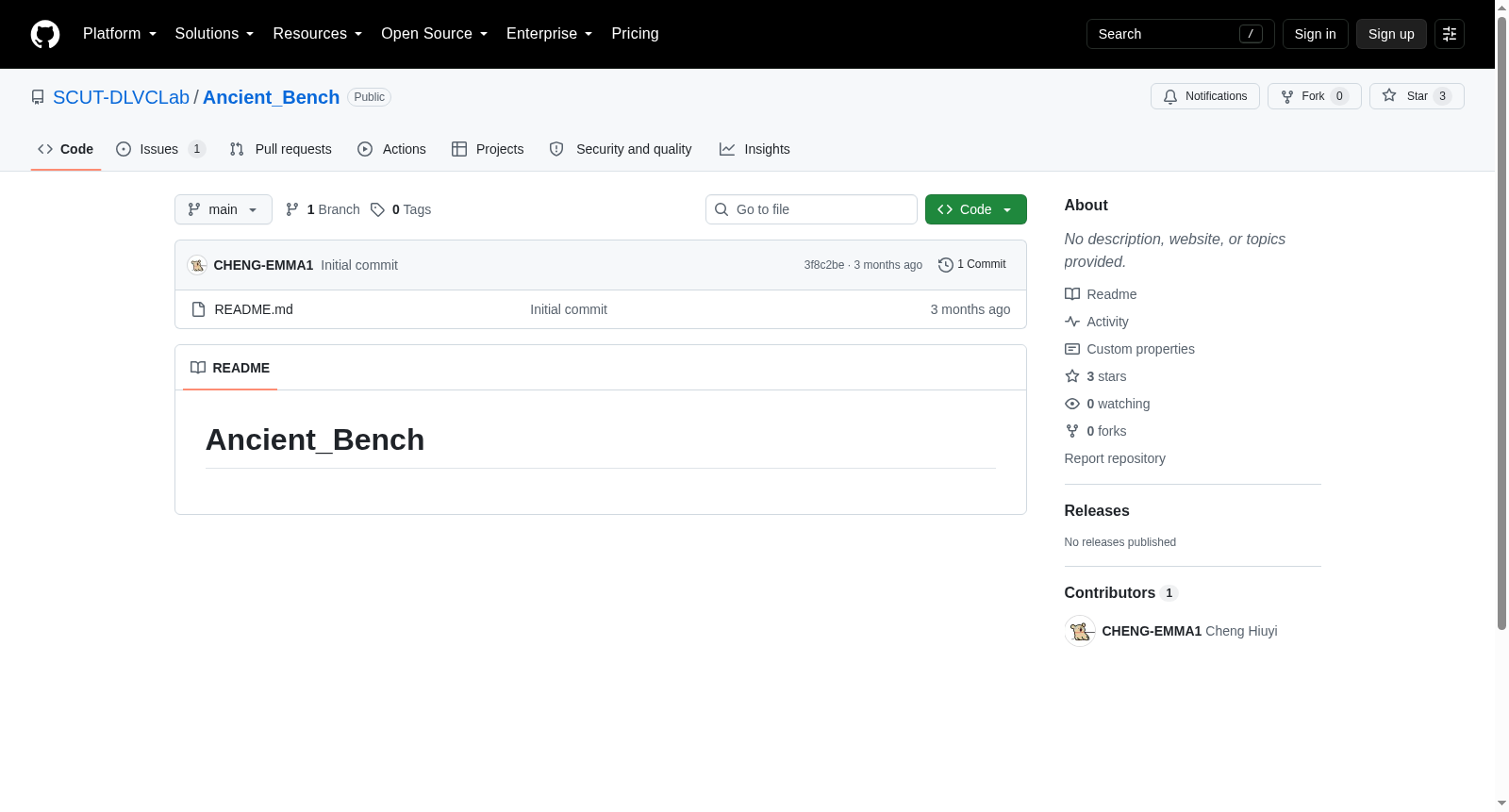The width and height of the screenshot is (1509, 812).
Task: Click the Sign up button
Action: point(1391,34)
